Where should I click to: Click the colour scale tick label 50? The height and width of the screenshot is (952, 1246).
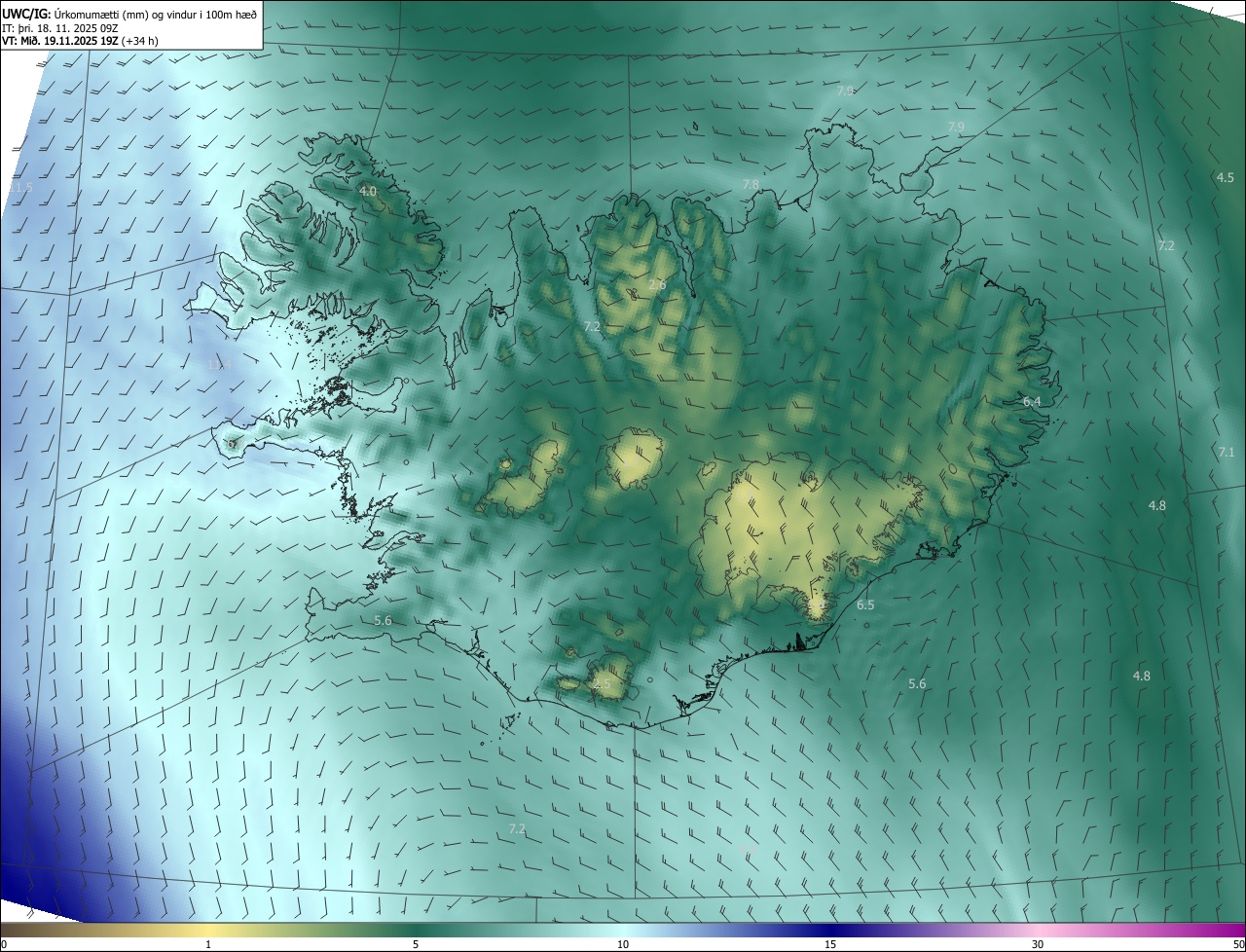1238,944
